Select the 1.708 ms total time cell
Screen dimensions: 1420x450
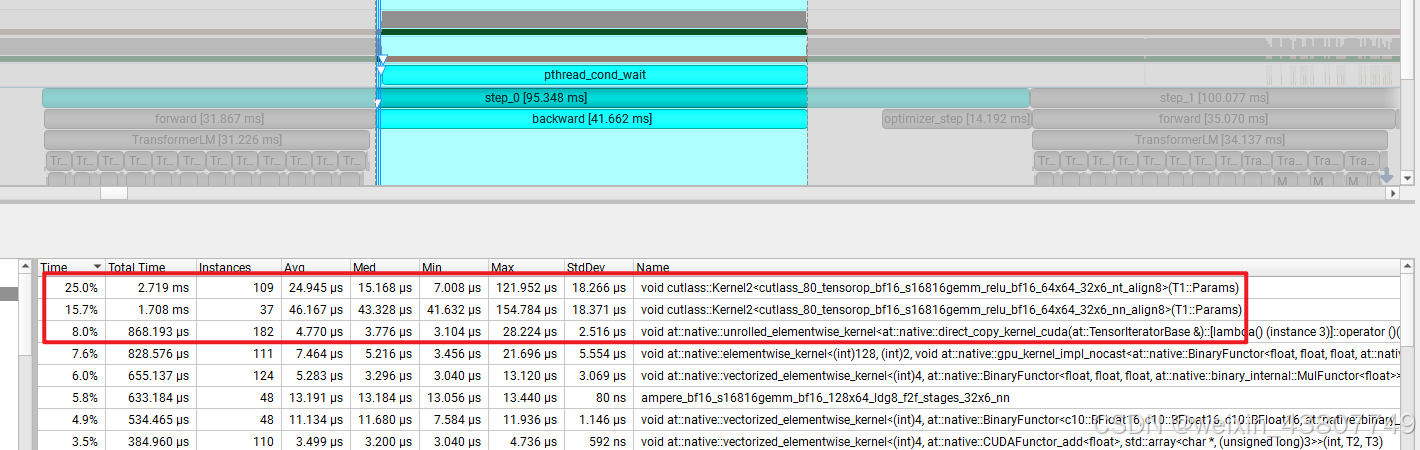(x=151, y=310)
